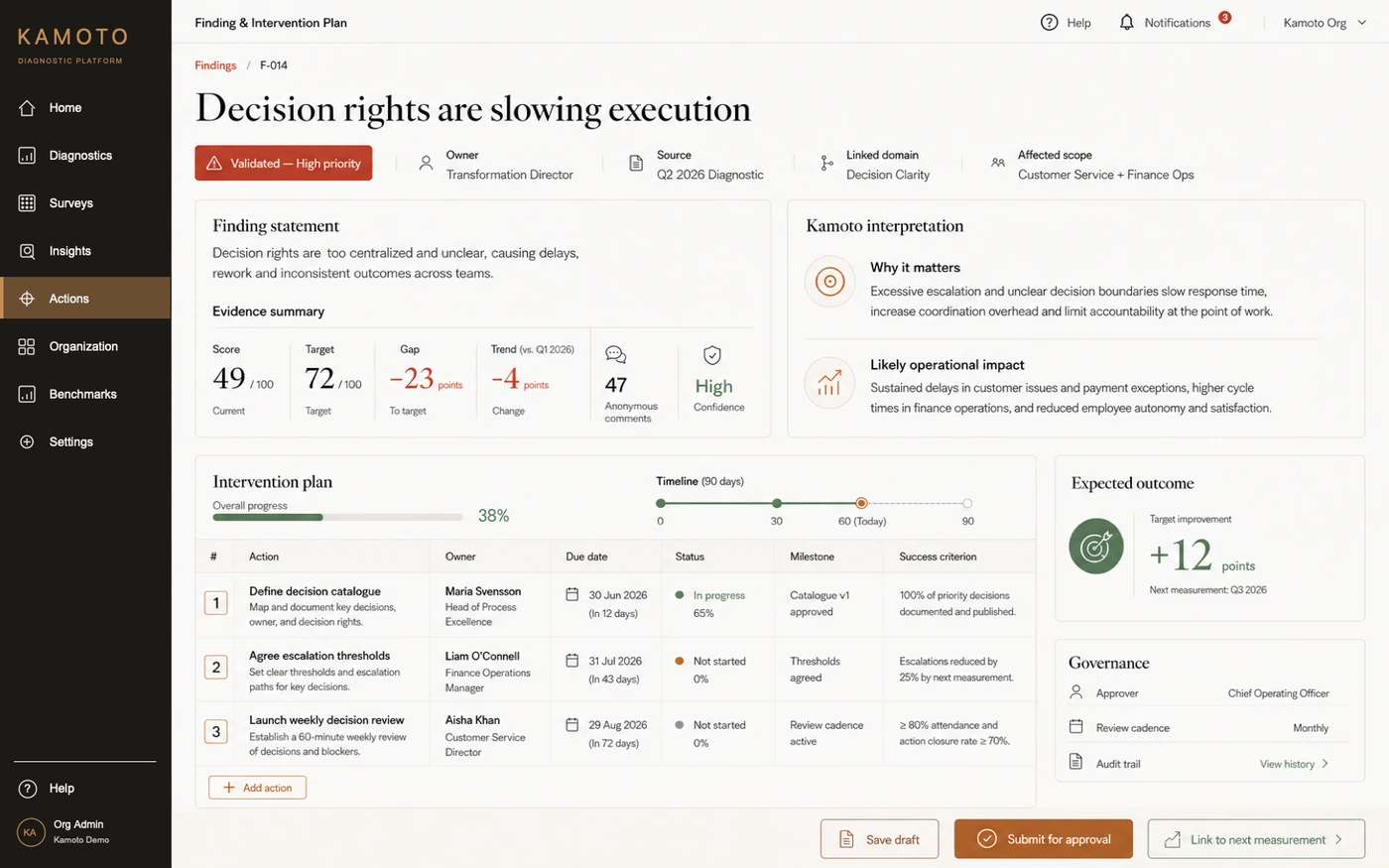Expand the Kamoto Org account dropdown
1389x868 pixels.
click(x=1325, y=22)
